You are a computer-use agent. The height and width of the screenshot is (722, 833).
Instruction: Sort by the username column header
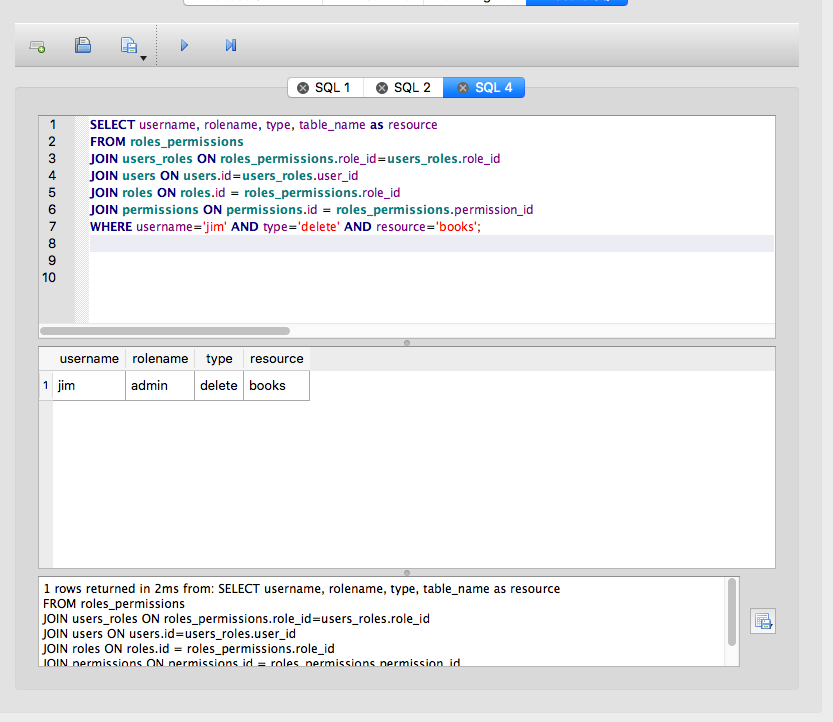click(89, 359)
